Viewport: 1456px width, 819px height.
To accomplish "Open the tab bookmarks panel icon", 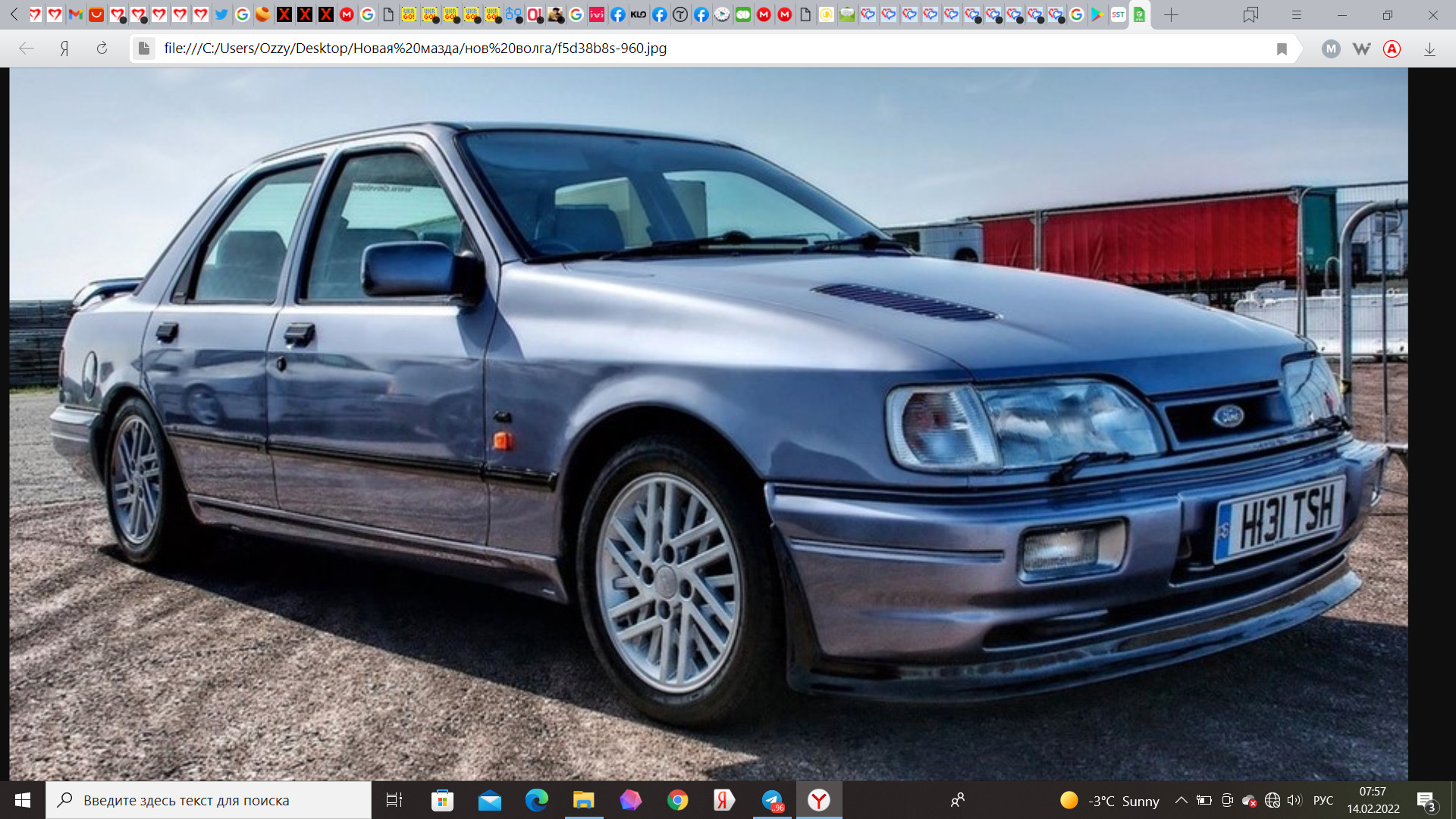I will tap(1250, 14).
